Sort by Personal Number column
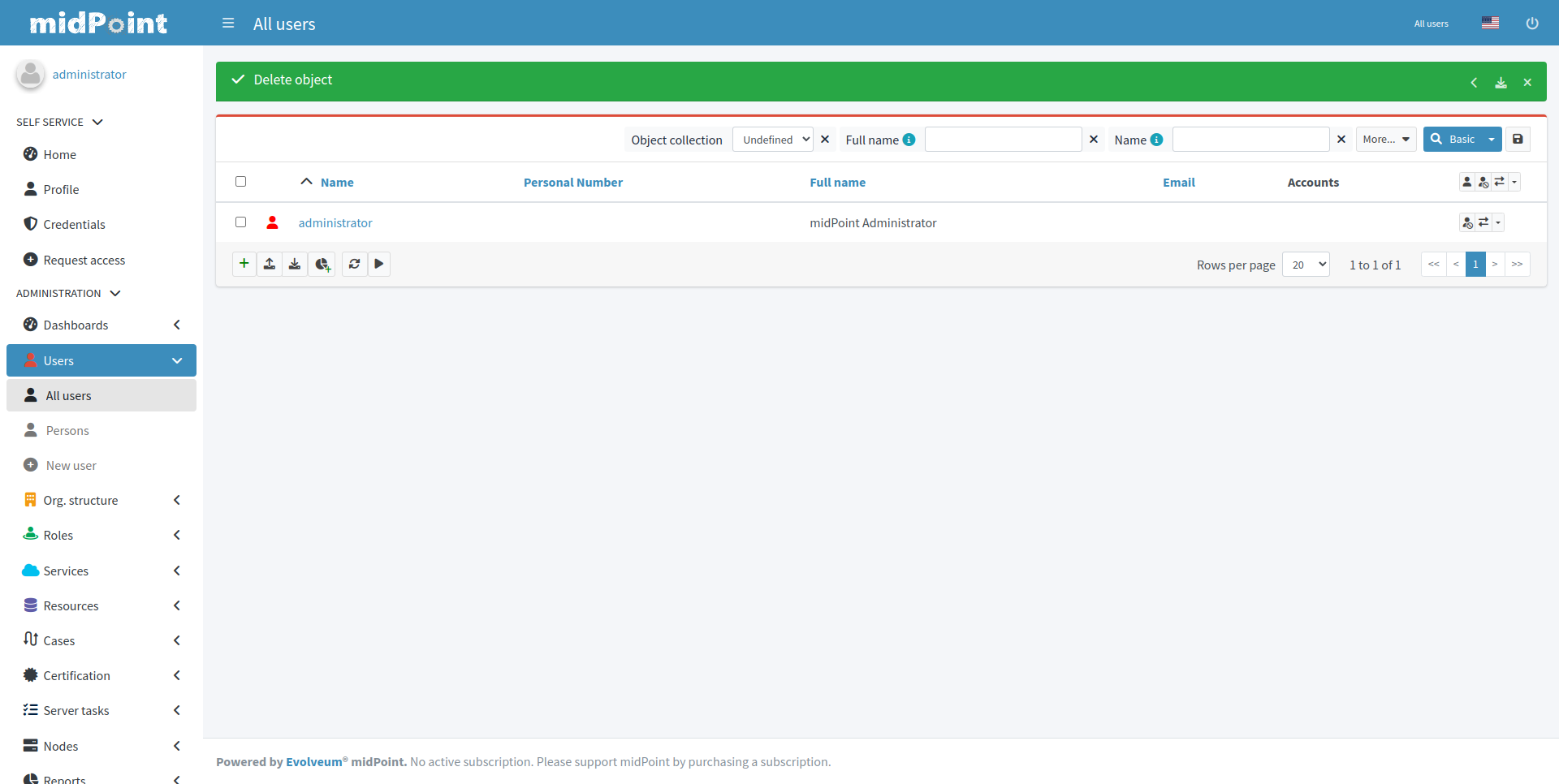 click(573, 183)
